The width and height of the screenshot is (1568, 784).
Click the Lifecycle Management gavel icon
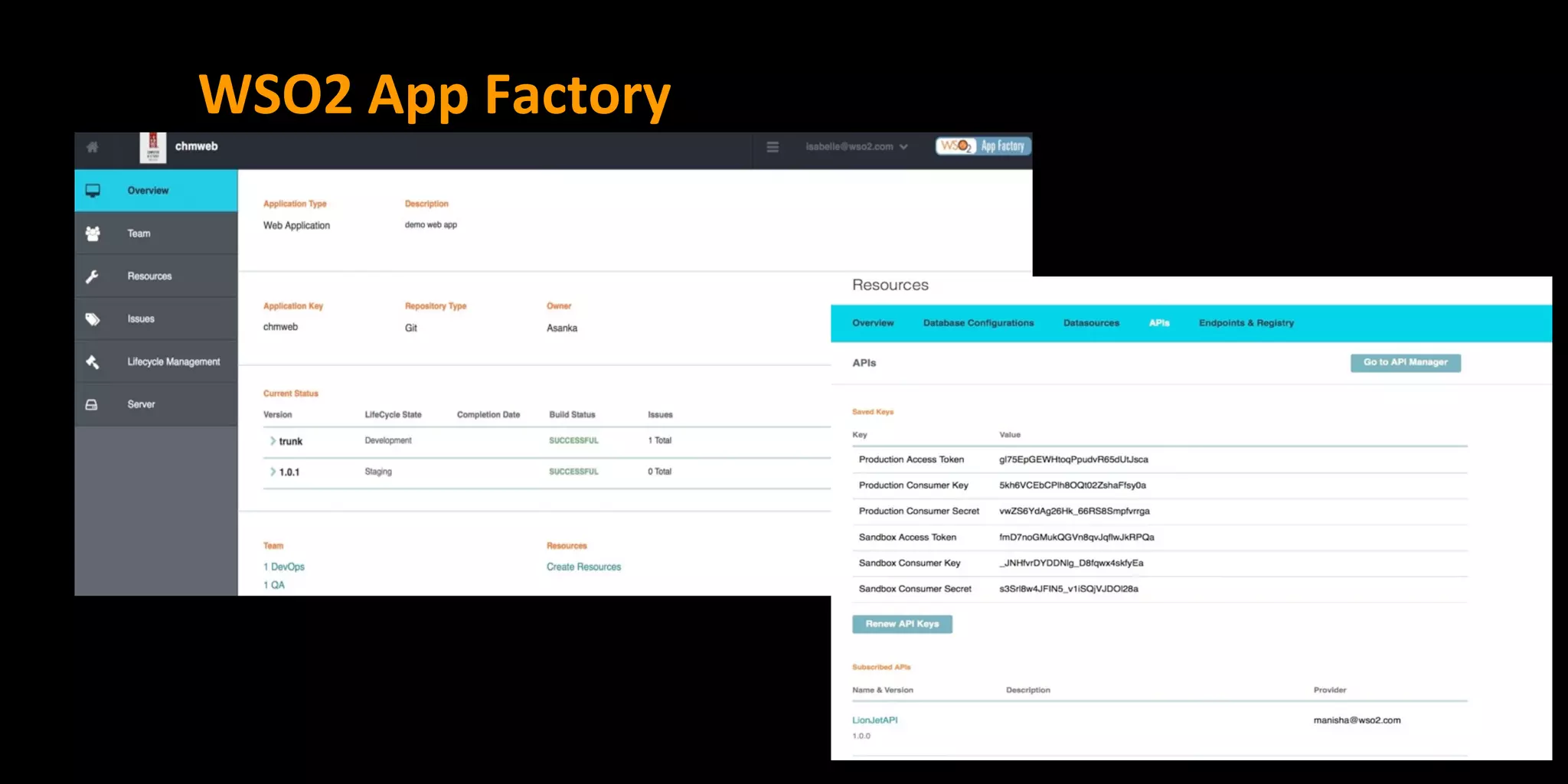[93, 362]
